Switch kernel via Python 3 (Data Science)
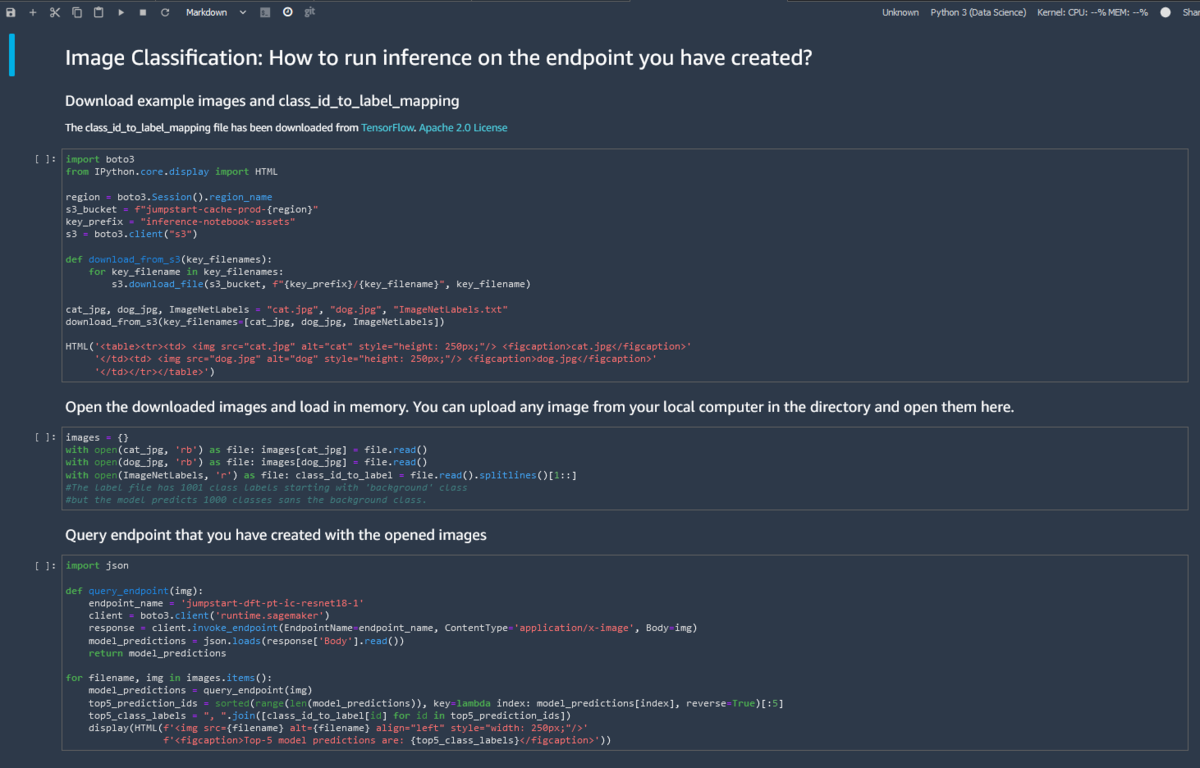 tap(980, 12)
